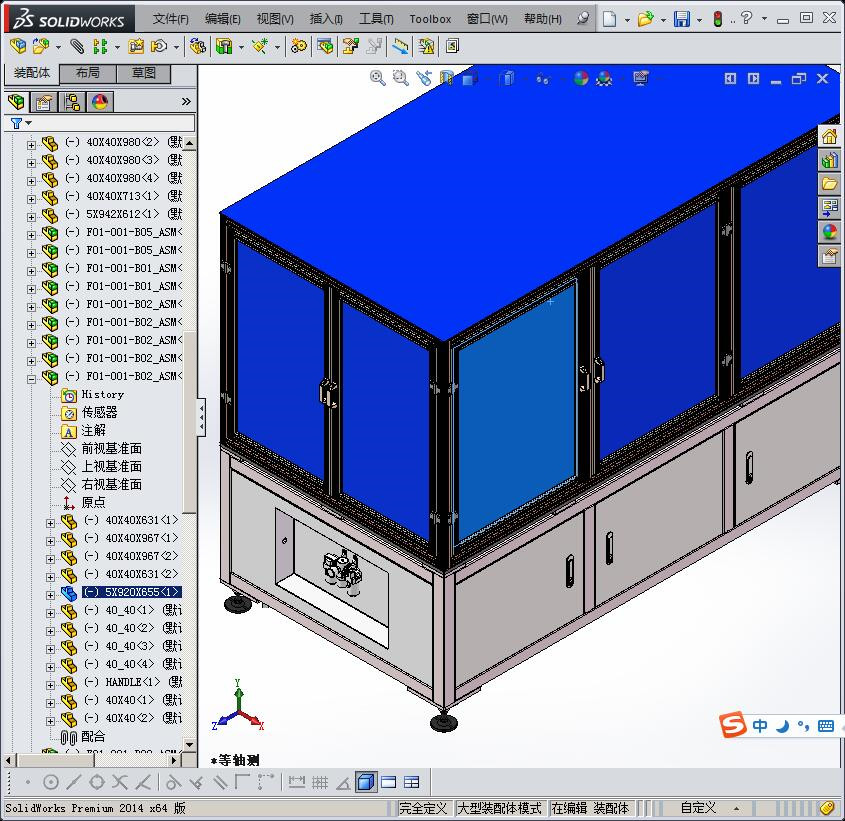Select the 前视基准面 plane

click(x=112, y=449)
